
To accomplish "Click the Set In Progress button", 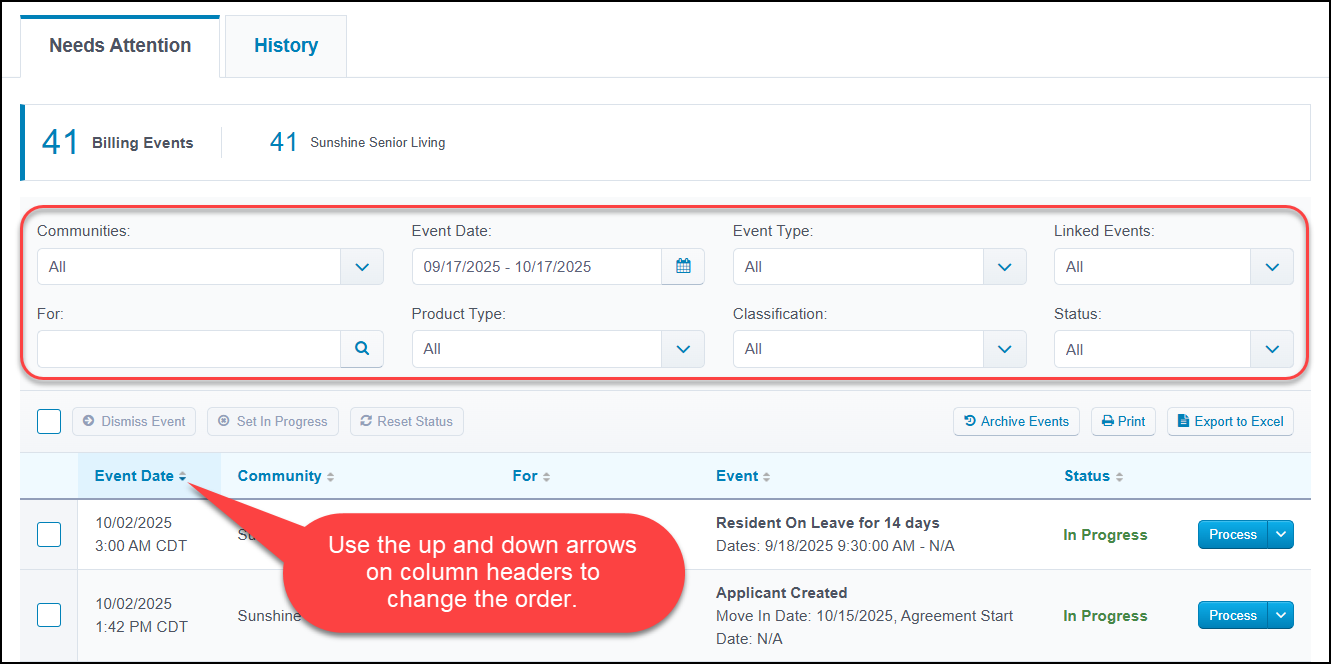I will tap(273, 421).
